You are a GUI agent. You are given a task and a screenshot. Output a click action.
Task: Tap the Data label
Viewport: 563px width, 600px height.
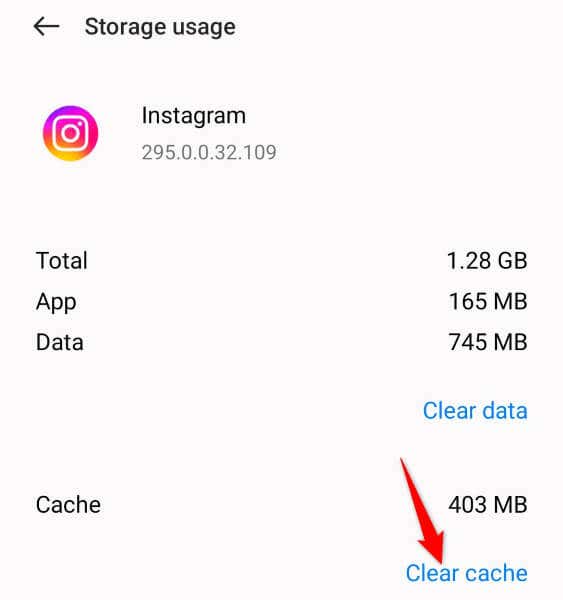point(59,342)
